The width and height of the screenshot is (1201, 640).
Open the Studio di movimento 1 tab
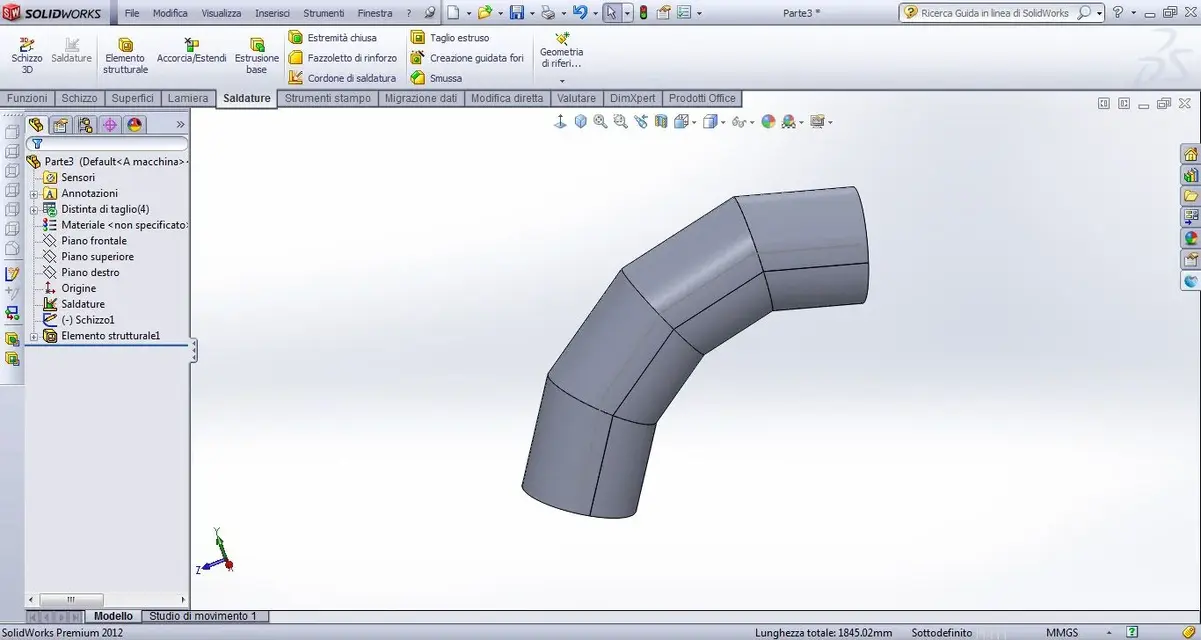point(203,616)
